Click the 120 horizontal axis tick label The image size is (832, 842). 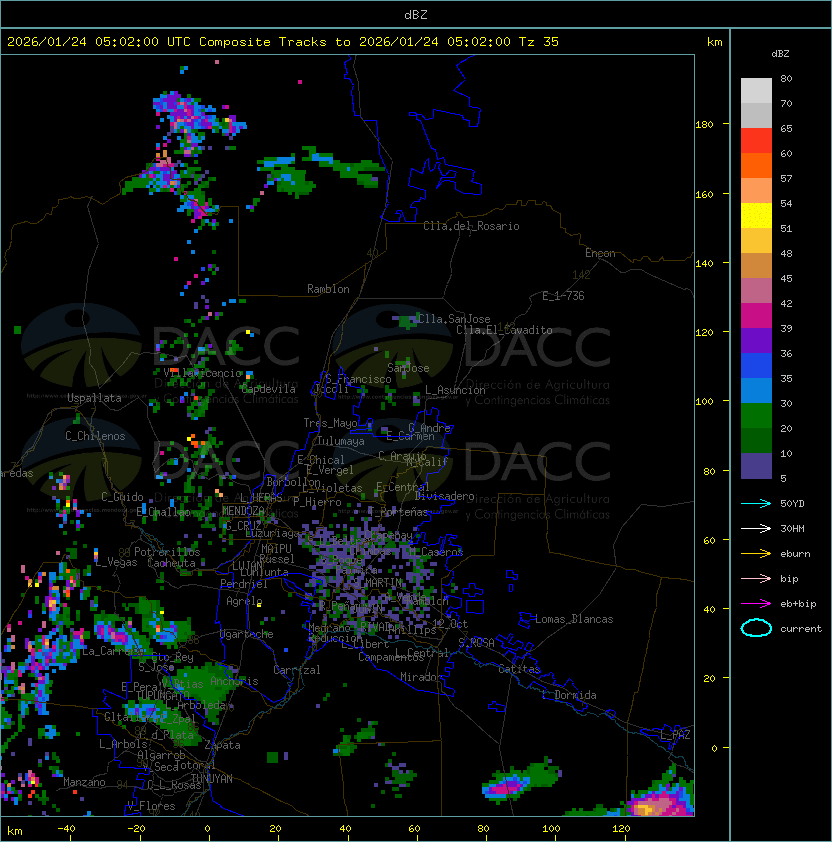621,829
